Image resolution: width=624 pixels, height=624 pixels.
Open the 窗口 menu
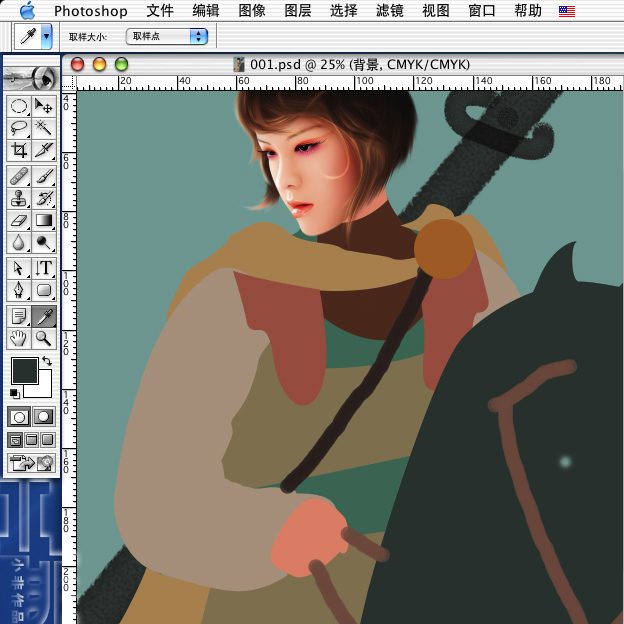(482, 11)
